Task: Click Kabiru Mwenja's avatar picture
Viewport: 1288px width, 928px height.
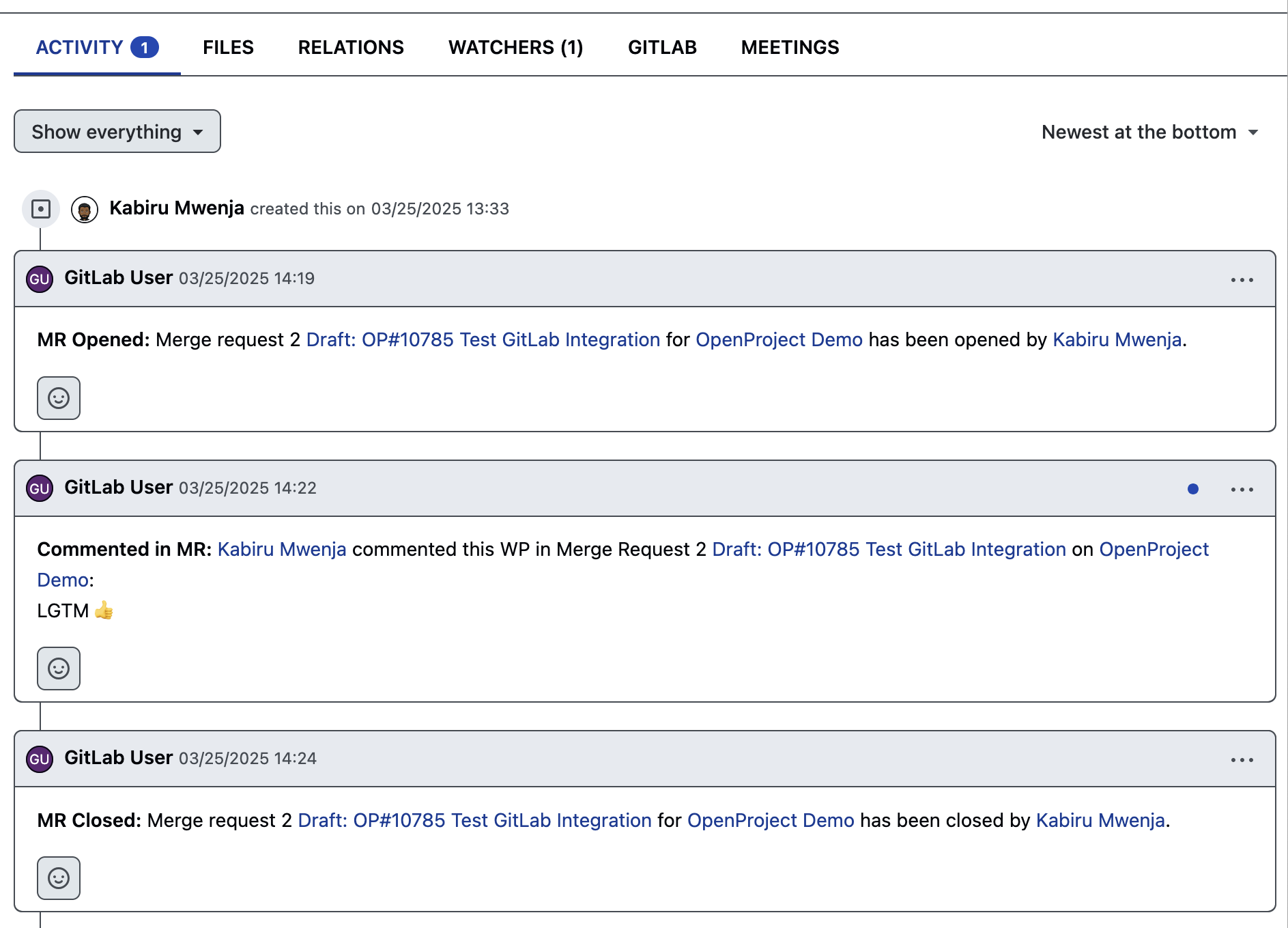Action: [85, 210]
